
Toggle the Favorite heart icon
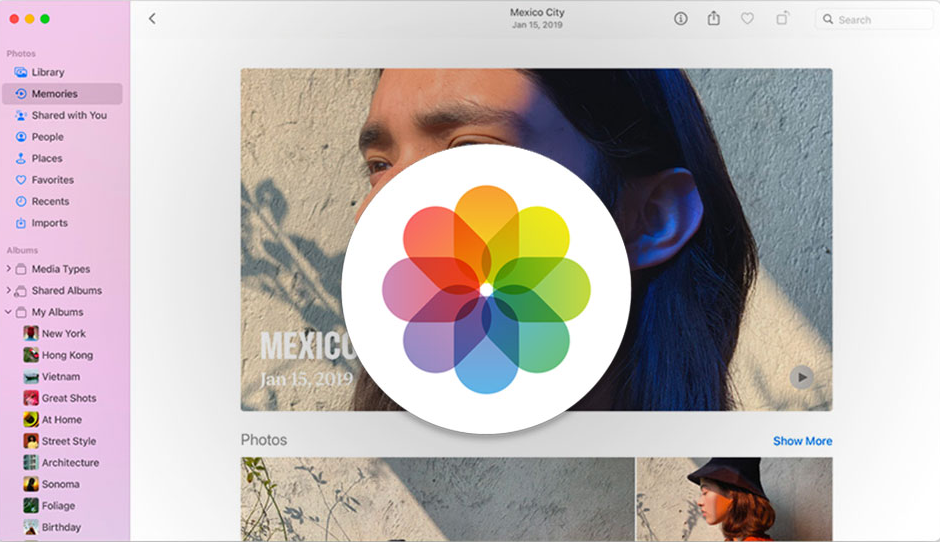coord(747,19)
